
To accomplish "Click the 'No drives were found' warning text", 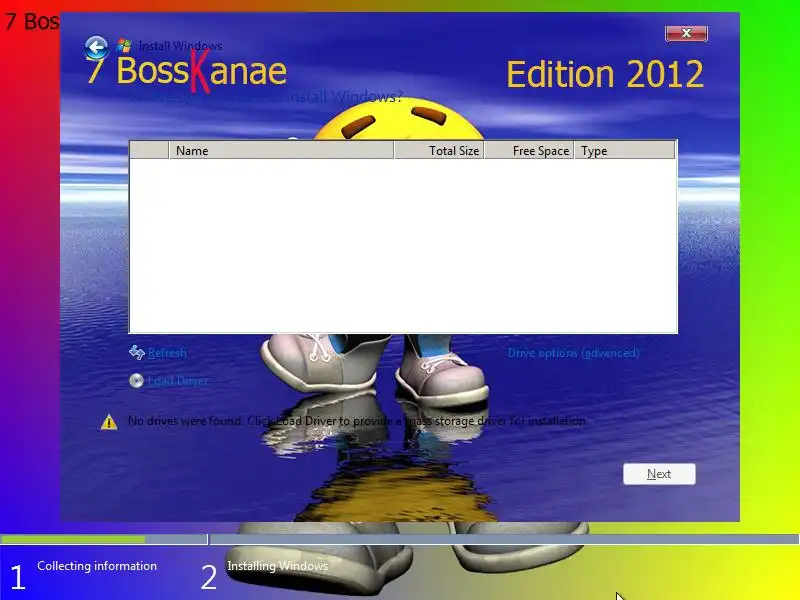I will coord(357,421).
